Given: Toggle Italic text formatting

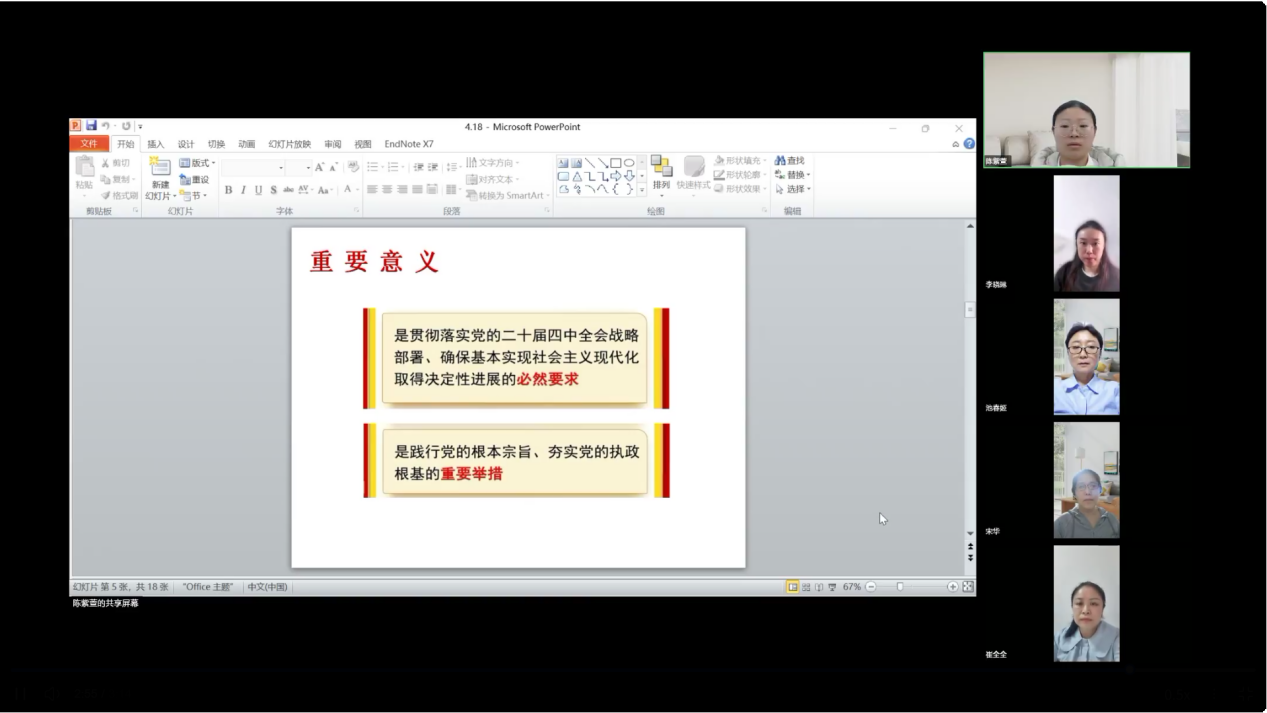Looking at the screenshot, I should (x=243, y=190).
